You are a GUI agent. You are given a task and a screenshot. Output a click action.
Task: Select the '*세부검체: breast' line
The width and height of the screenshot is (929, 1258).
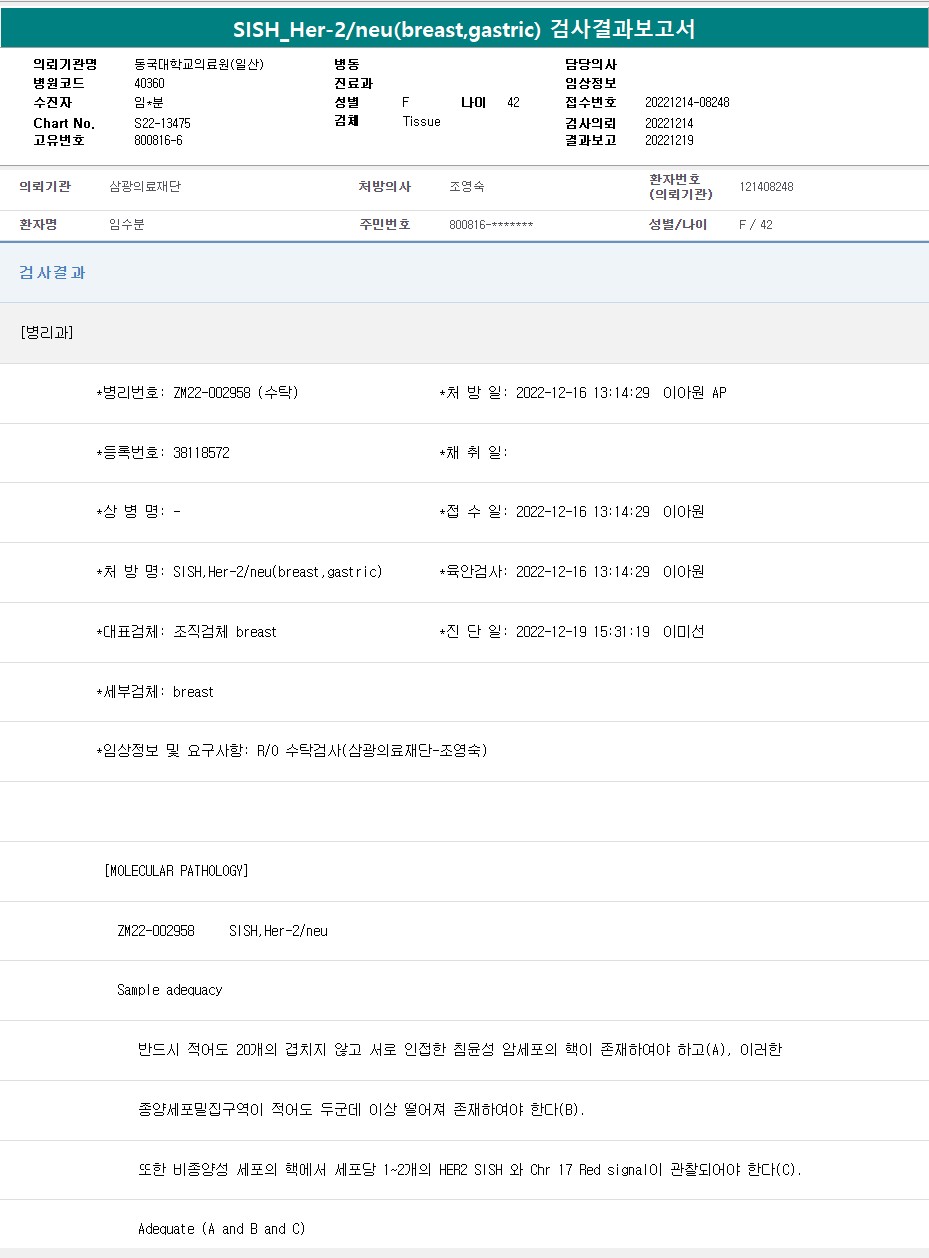coord(154,692)
